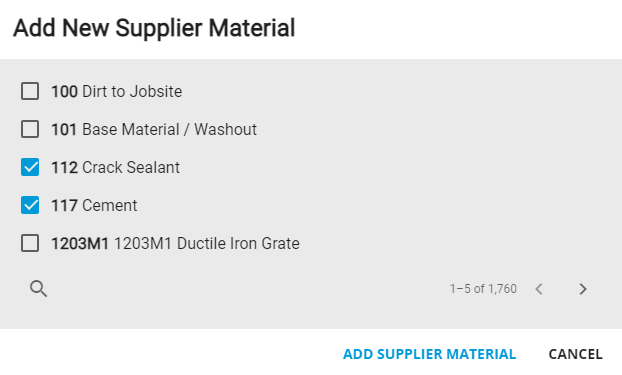The height and width of the screenshot is (375, 622).
Task: Click the Base Material / Washout label
Action: coord(169,129)
